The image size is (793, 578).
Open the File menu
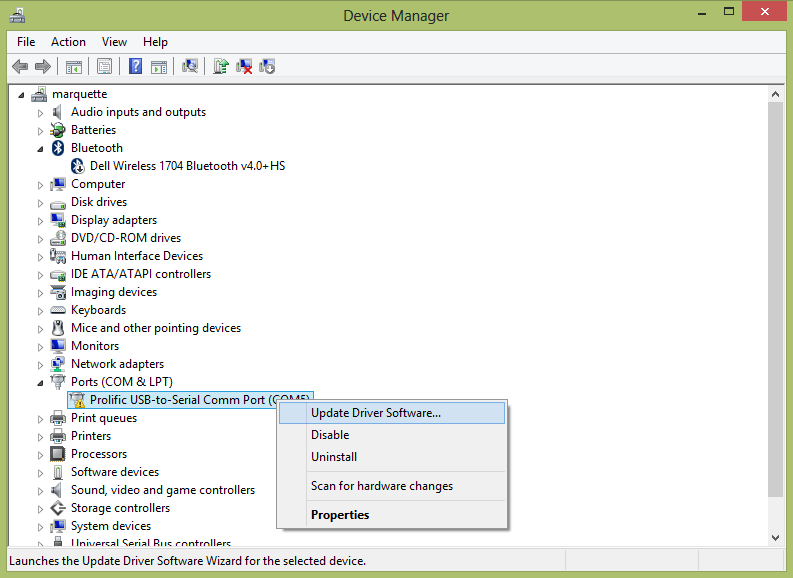[x=26, y=42]
